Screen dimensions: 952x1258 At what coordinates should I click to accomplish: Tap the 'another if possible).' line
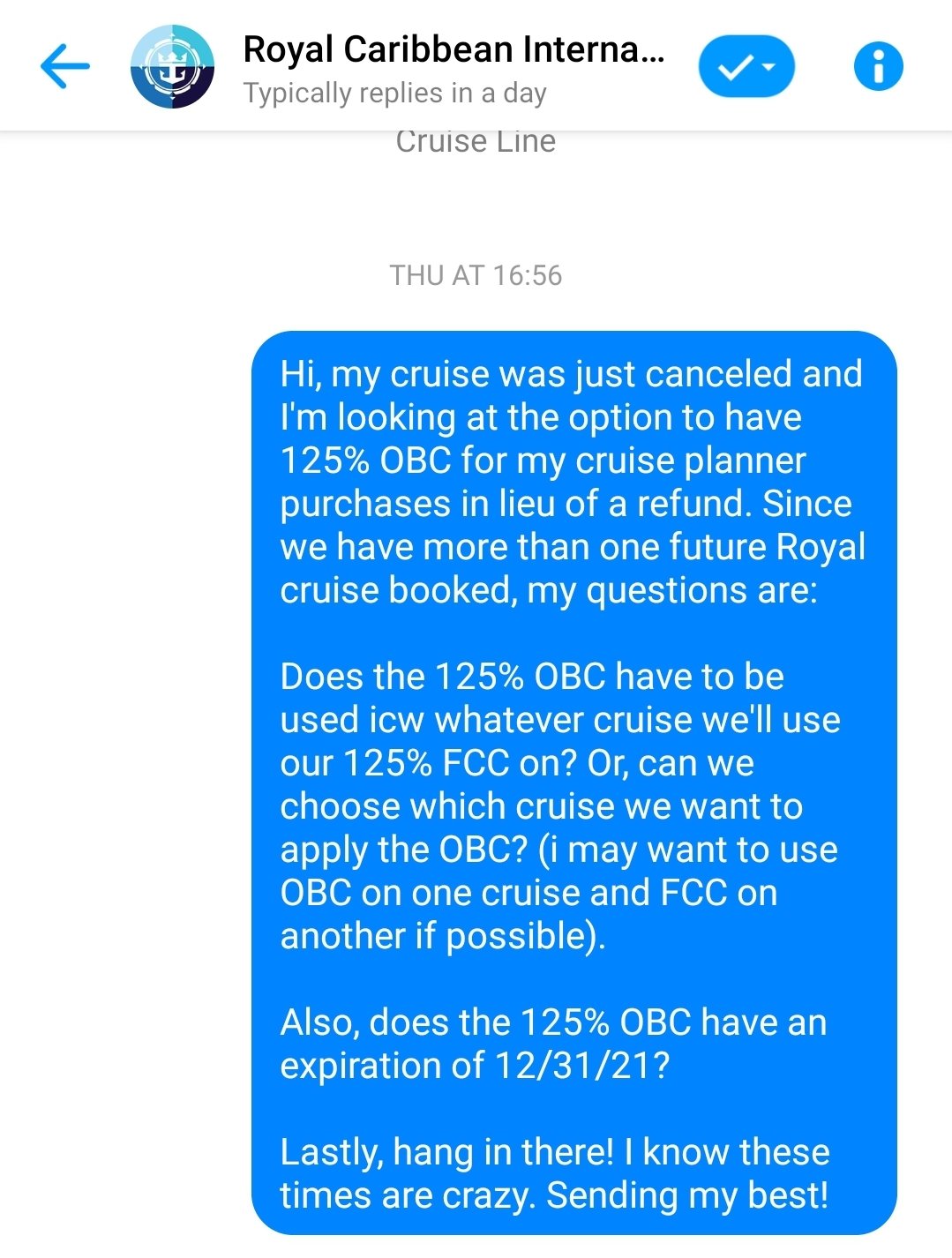443,936
